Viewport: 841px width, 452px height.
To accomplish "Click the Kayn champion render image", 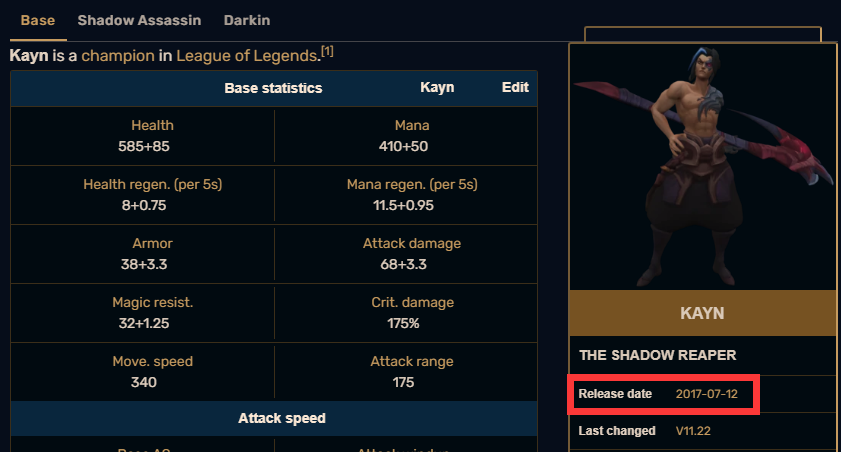I will pos(703,167).
